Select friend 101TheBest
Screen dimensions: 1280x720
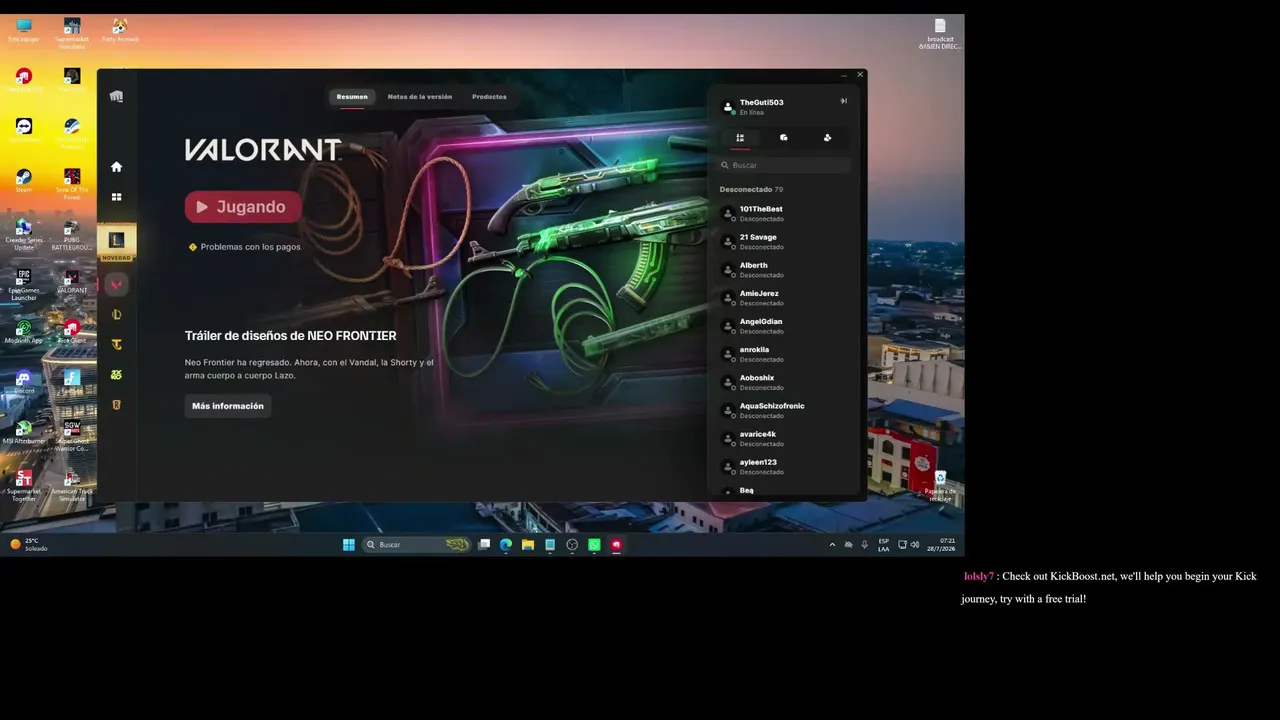coord(786,213)
